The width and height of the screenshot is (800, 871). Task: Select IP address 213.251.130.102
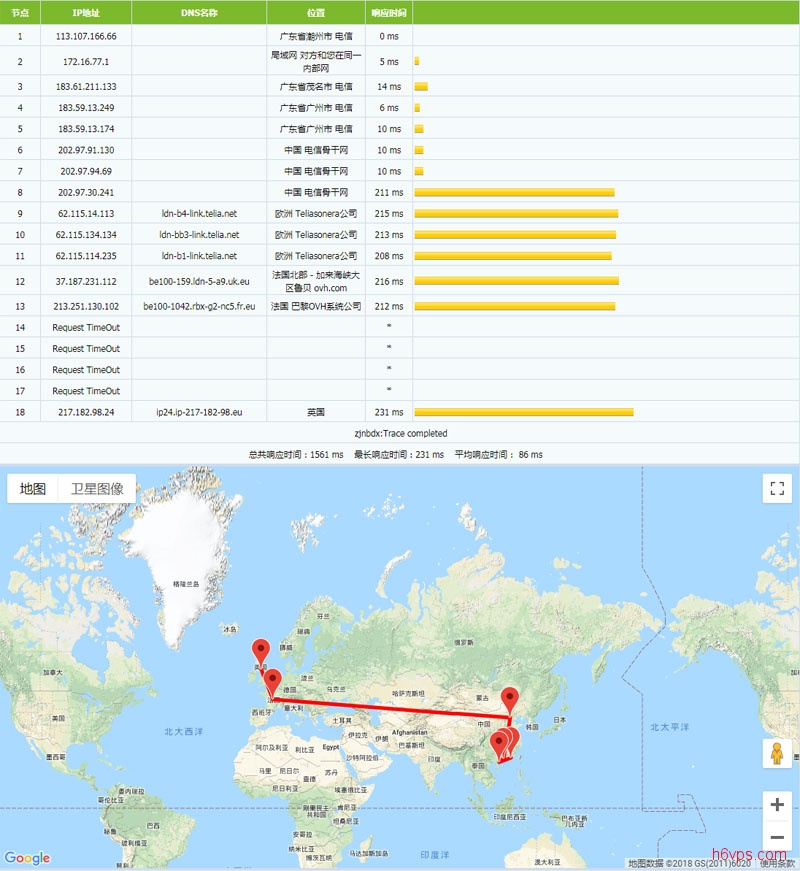click(86, 306)
